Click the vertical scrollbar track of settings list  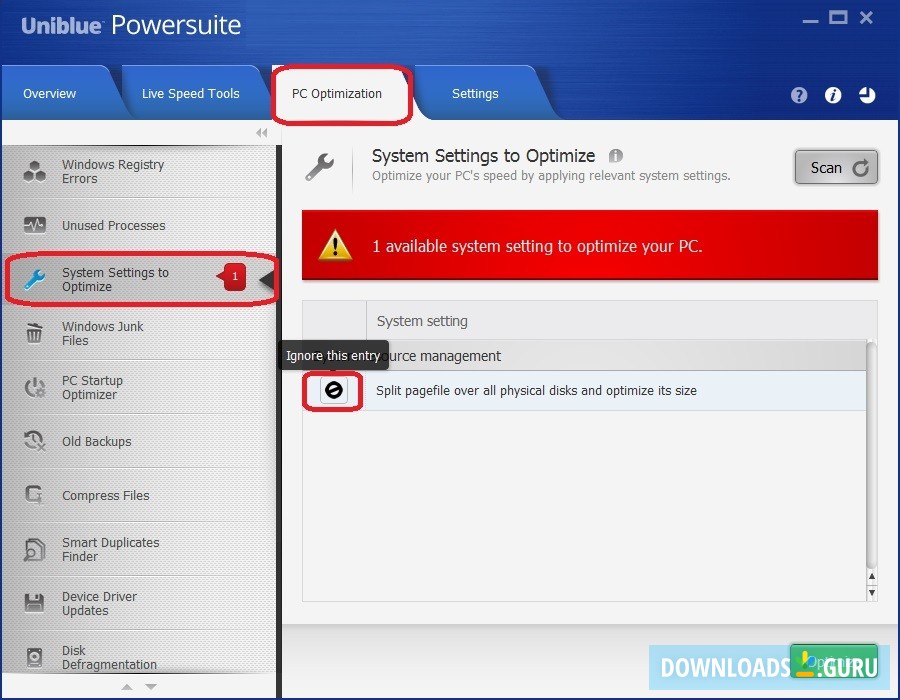pos(872,453)
